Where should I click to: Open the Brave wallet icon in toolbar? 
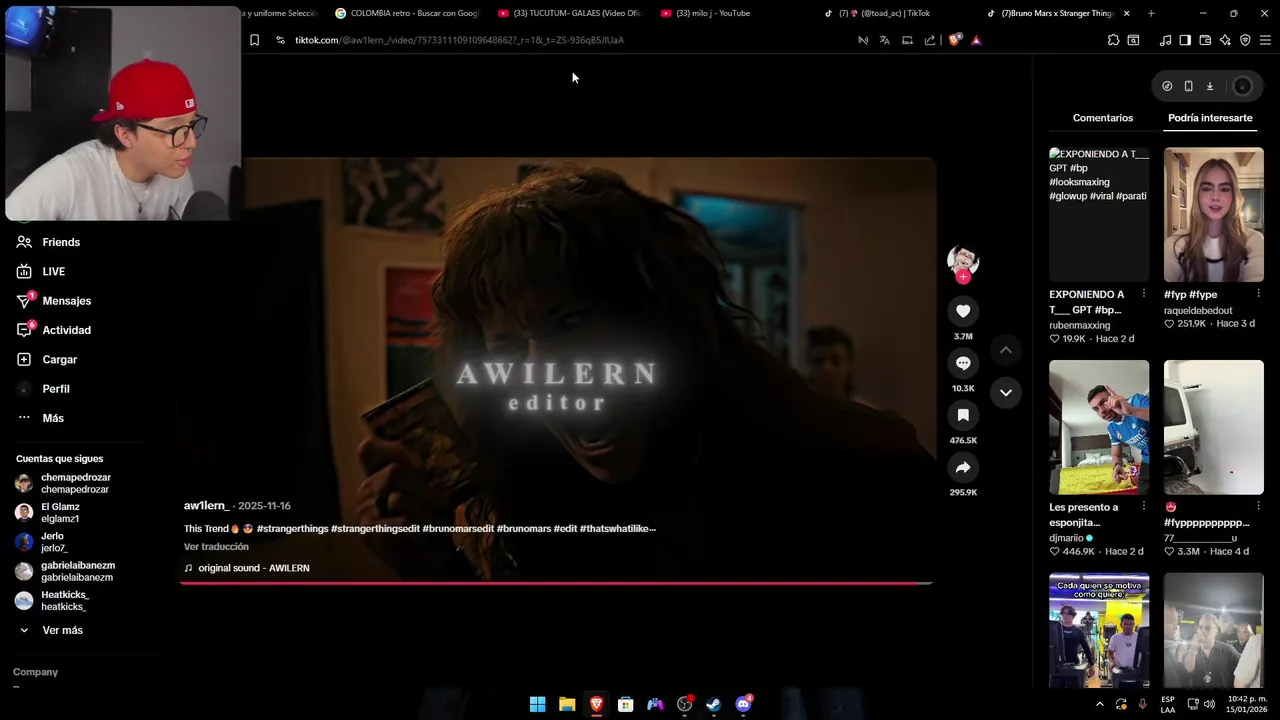[x=1205, y=40]
